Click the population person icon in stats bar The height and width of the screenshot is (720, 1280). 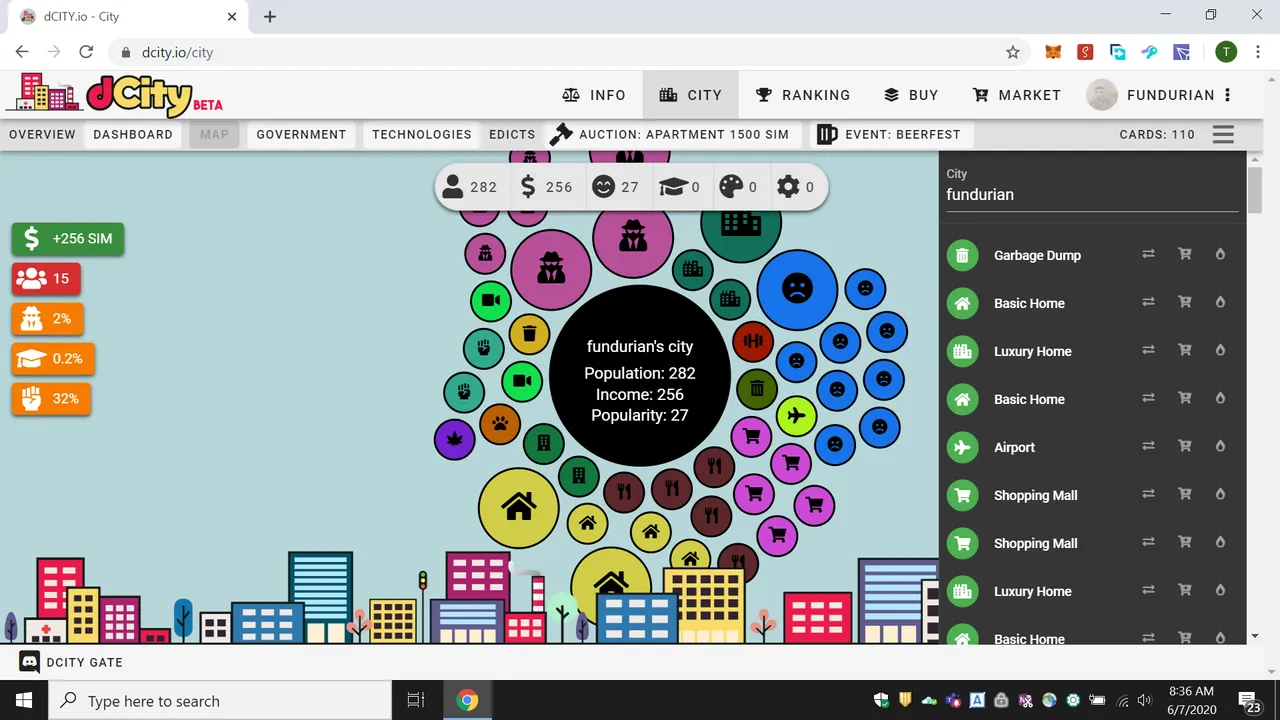(453, 187)
